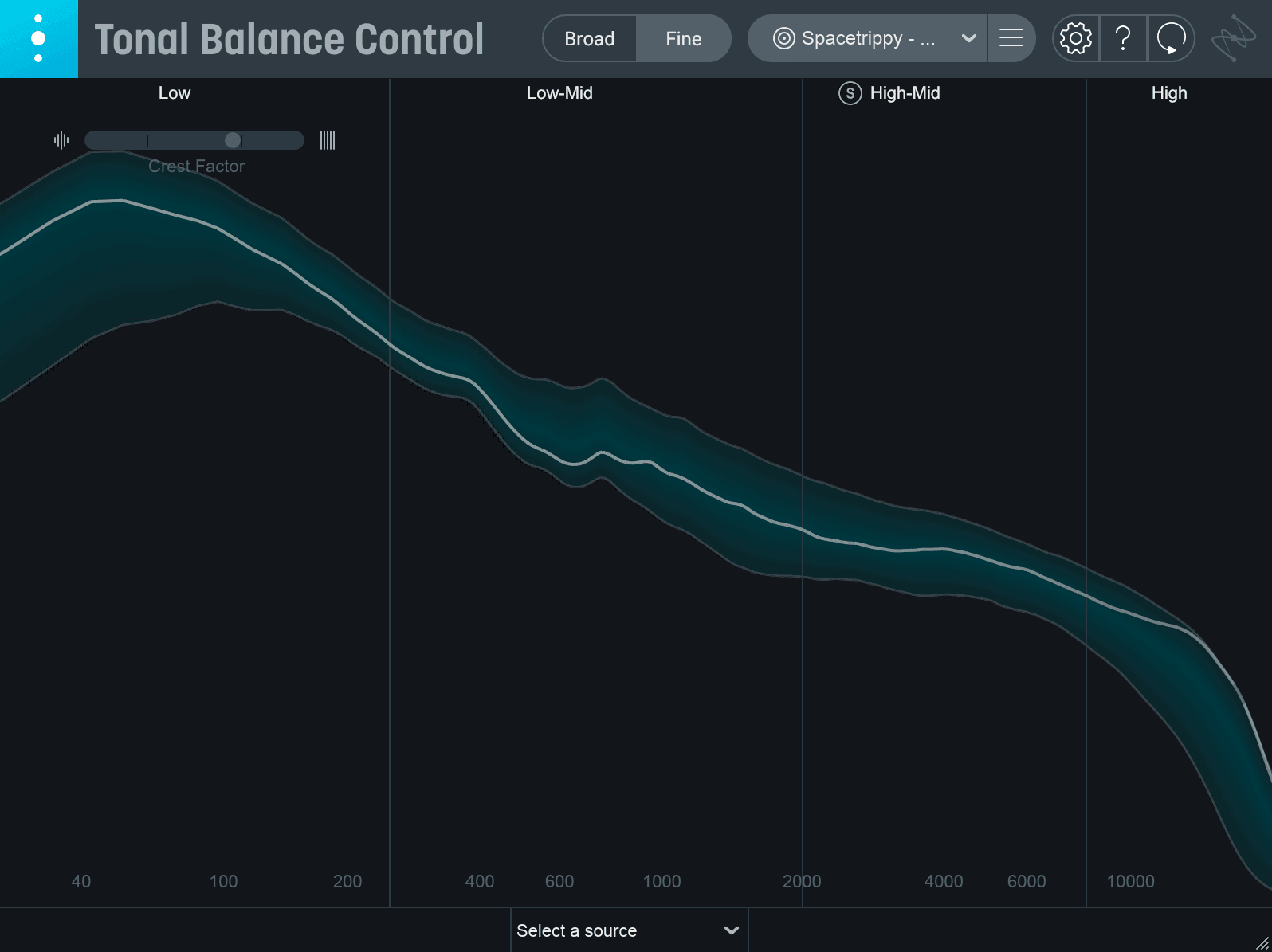Toggle the High-Mid solo S button
The height and width of the screenshot is (952, 1272).
tap(850, 93)
